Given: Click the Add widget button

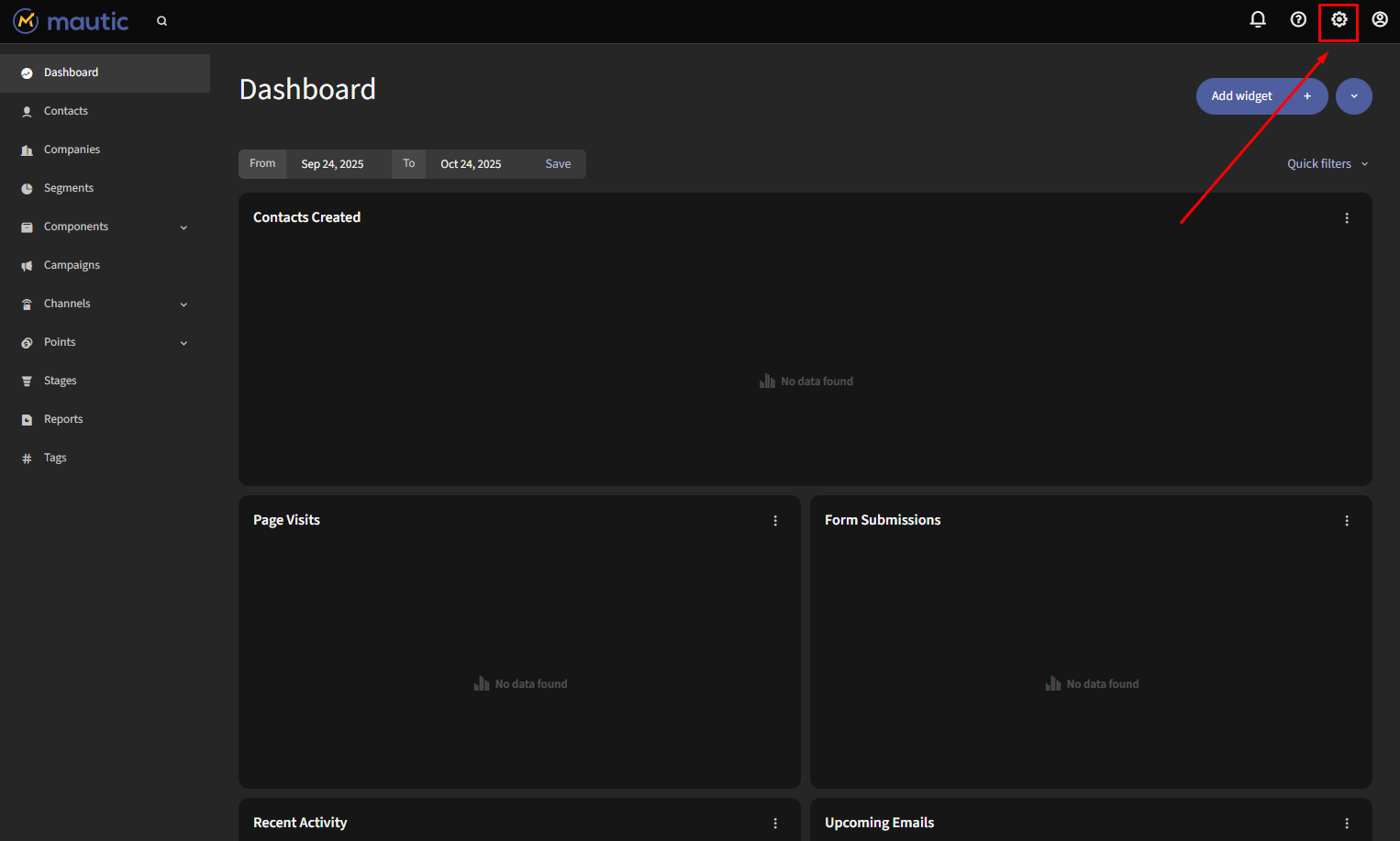Looking at the screenshot, I should click(1261, 96).
